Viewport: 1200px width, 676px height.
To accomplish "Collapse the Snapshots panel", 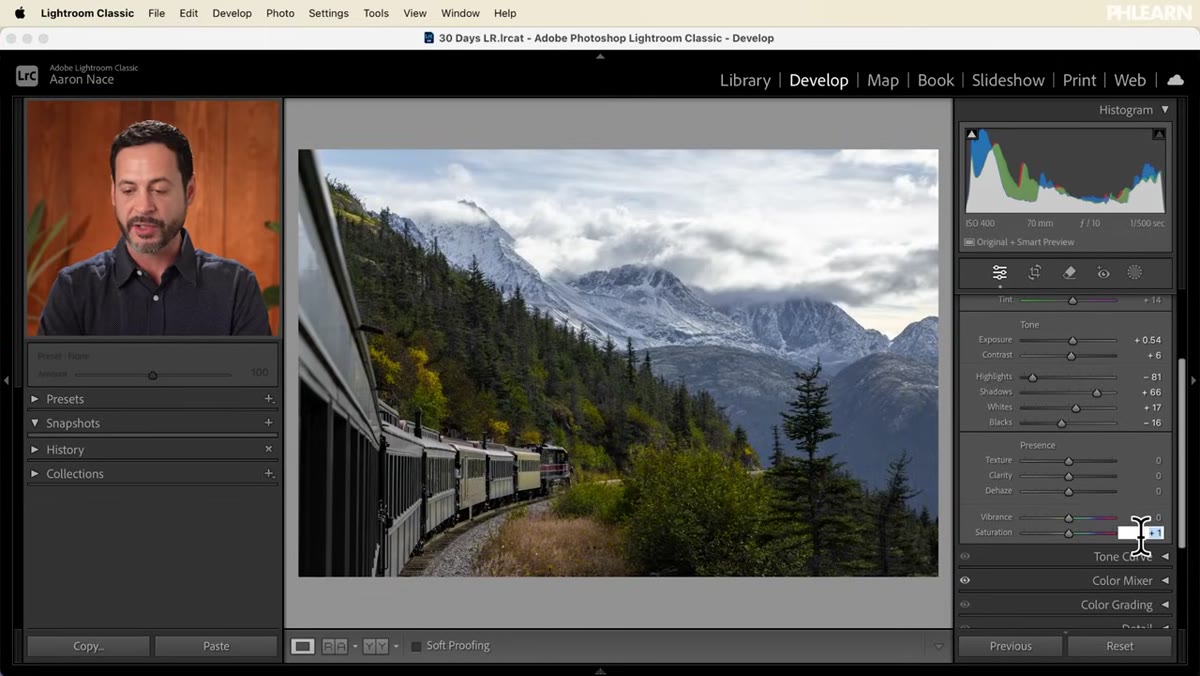I will tap(35, 423).
